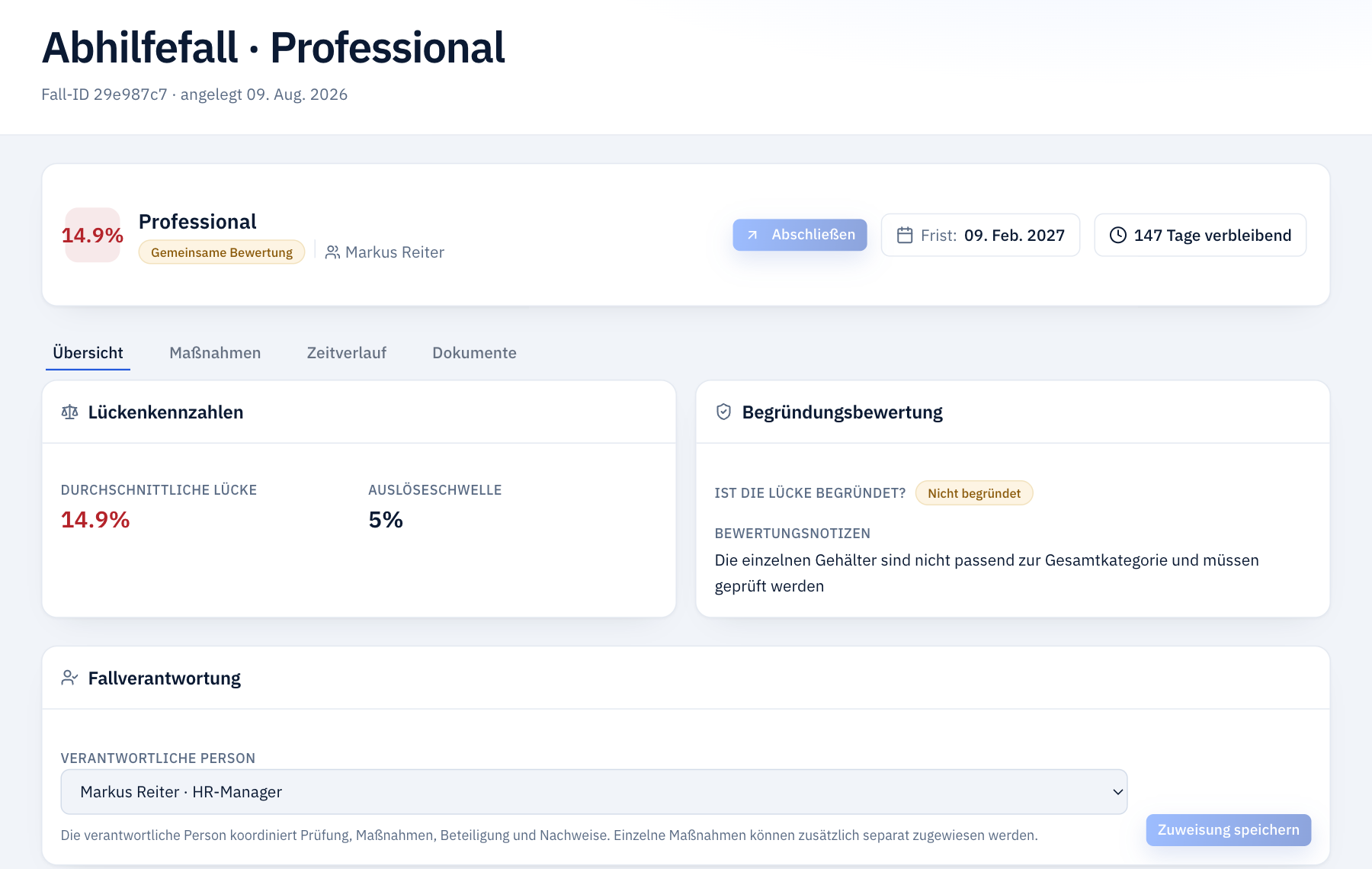The width and height of the screenshot is (1372, 869).
Task: Click the scales icon by Lückenkennzahlen
Action: (69, 412)
